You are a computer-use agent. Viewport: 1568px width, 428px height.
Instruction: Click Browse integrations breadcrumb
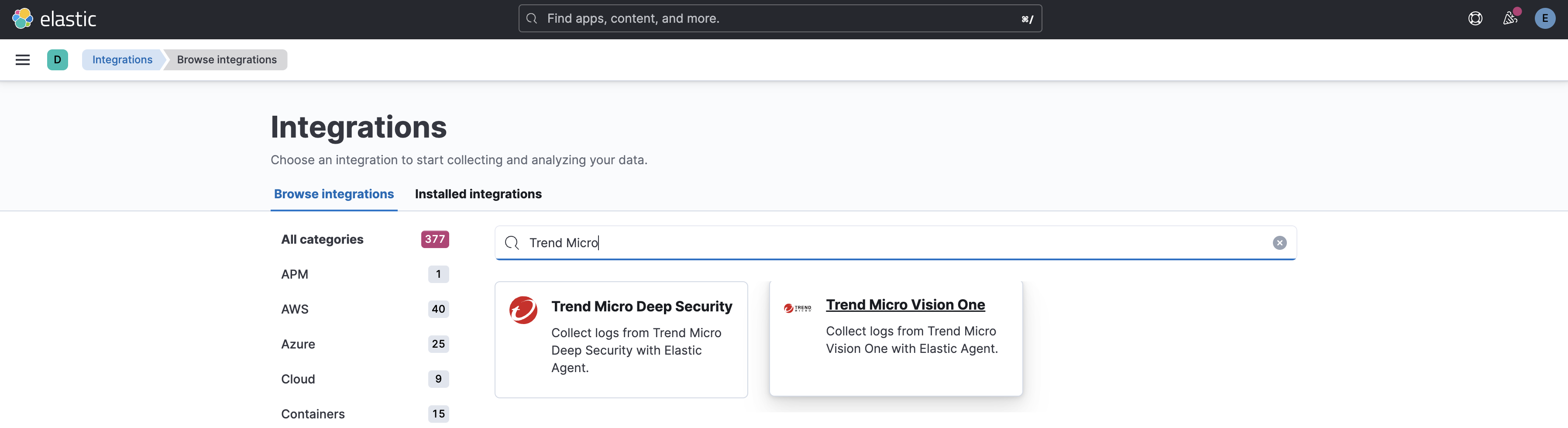(227, 60)
